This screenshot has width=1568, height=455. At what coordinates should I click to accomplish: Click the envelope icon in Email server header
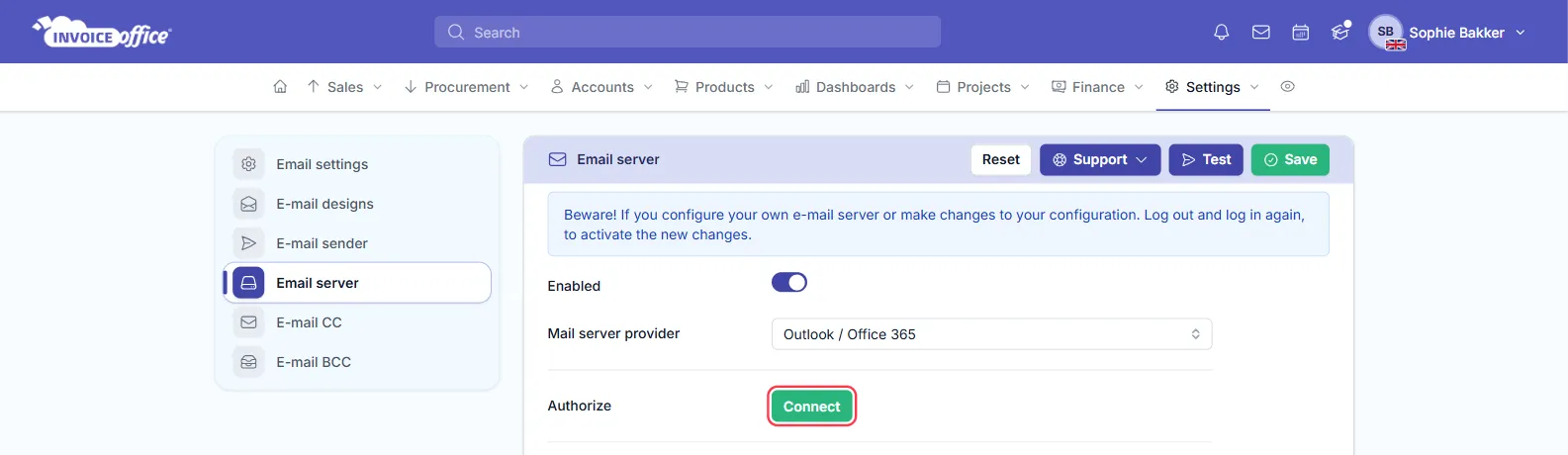558,159
